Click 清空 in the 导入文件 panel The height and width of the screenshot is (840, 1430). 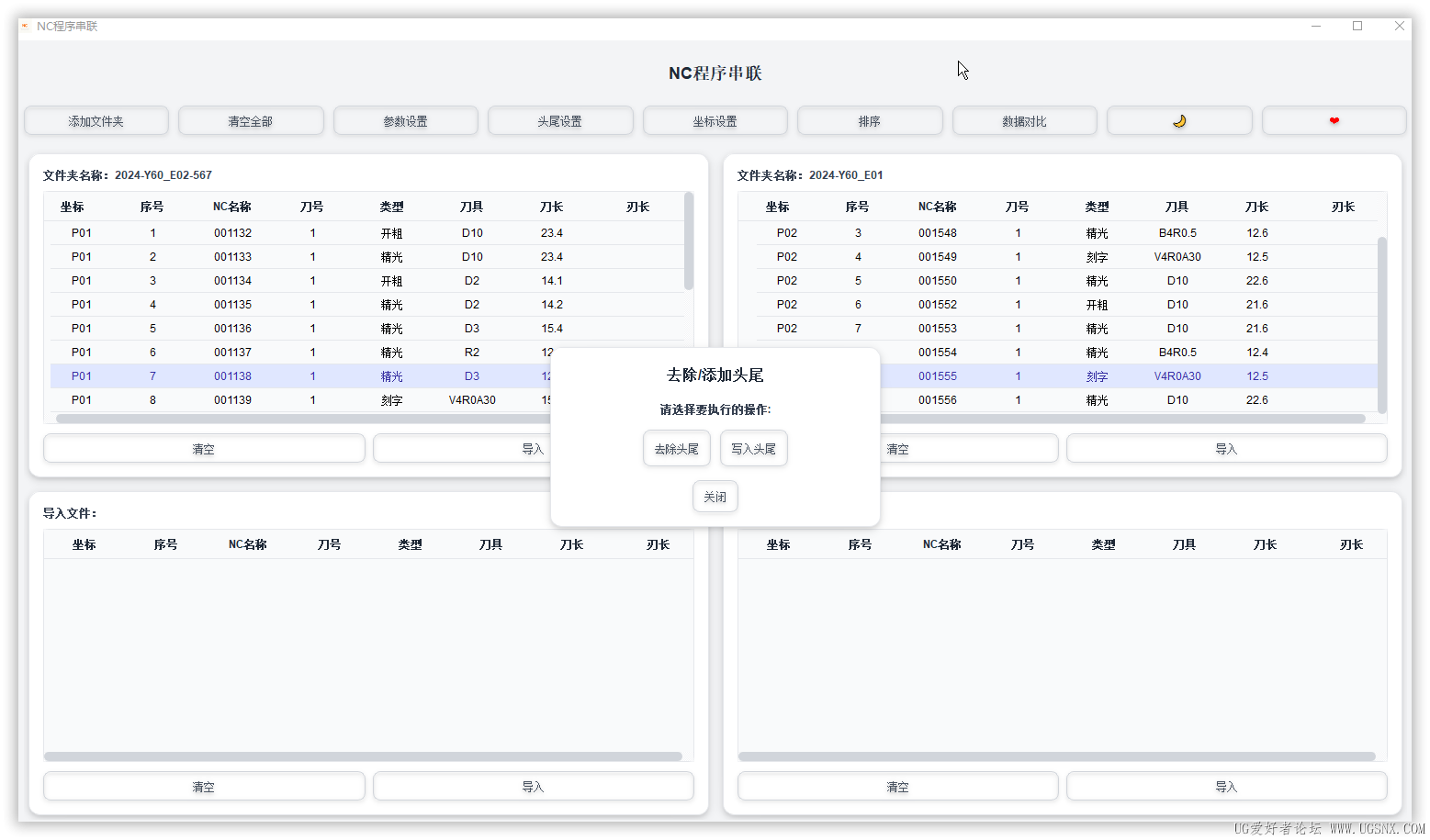[204, 787]
